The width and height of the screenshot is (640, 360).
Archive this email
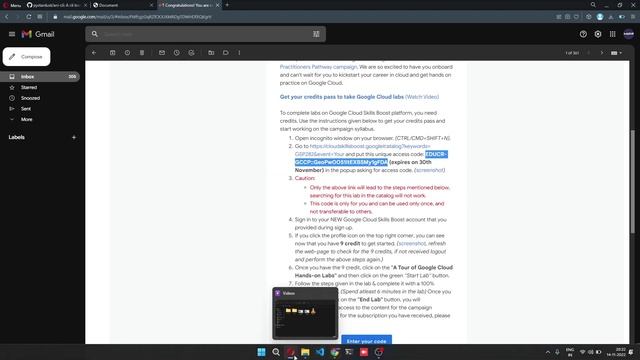pyautogui.click(x=113, y=53)
